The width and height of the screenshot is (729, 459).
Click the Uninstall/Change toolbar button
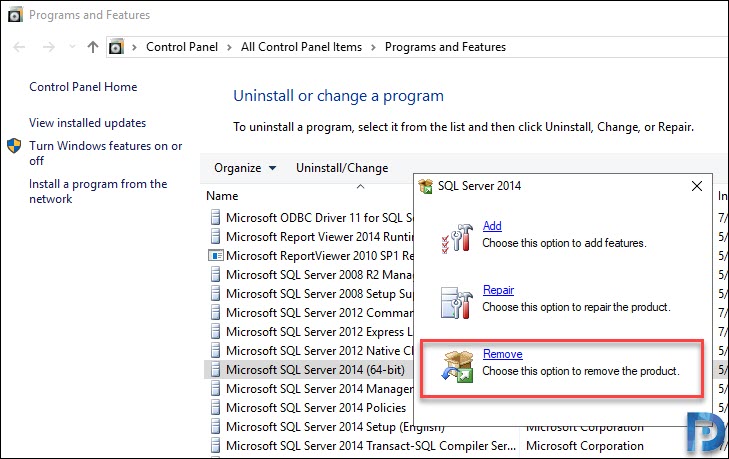tap(342, 168)
